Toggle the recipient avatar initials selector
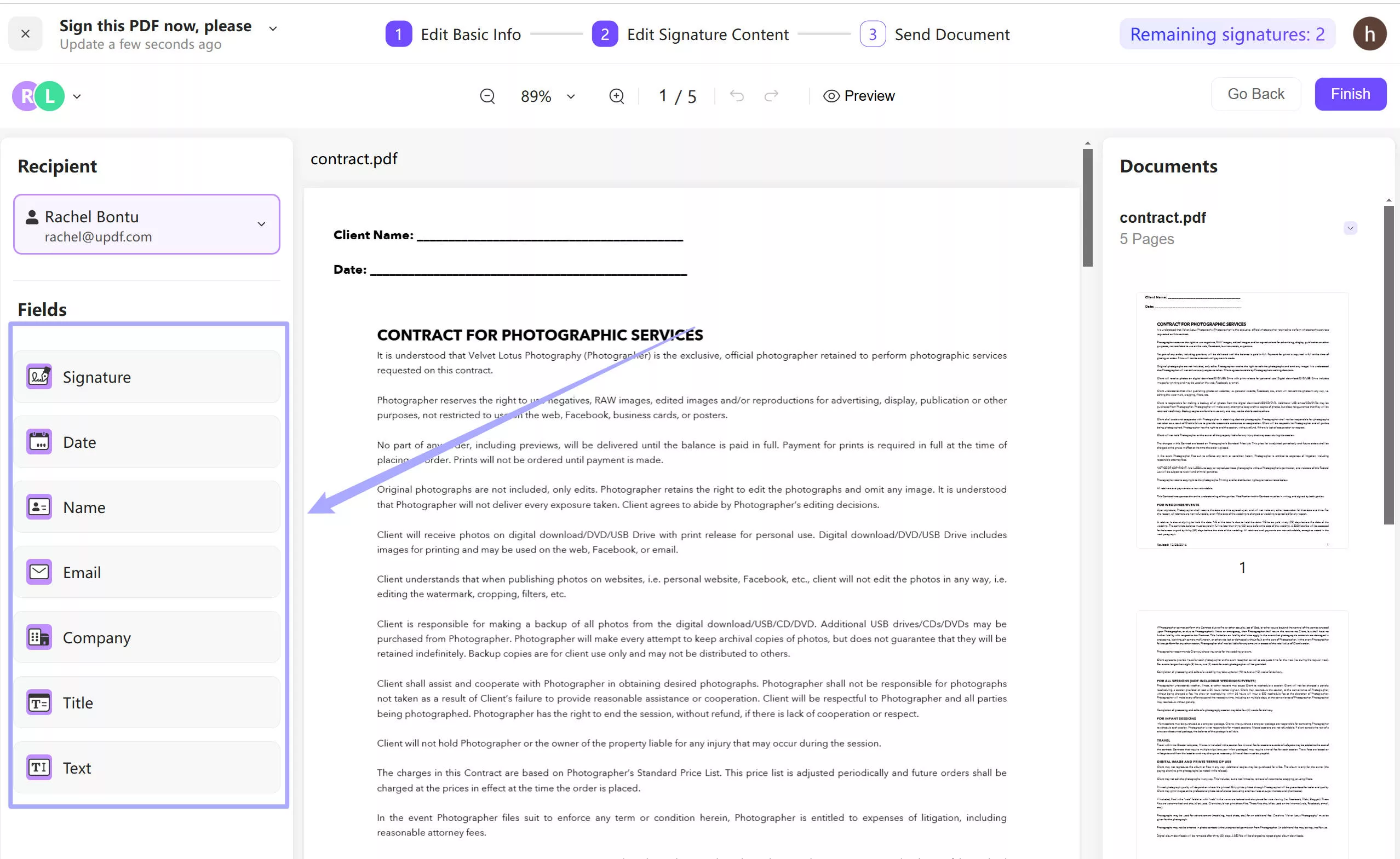Image resolution: width=1400 pixels, height=859 pixels. 77,96
